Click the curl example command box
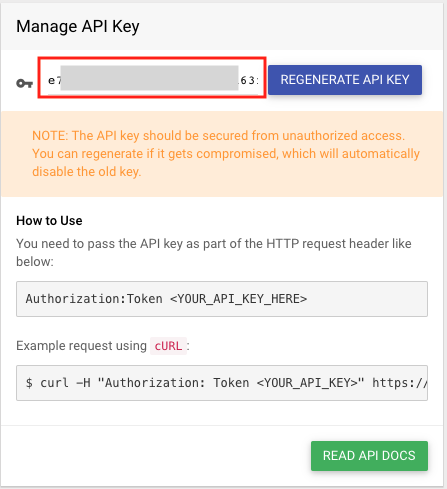447x489 pixels. pos(222,383)
